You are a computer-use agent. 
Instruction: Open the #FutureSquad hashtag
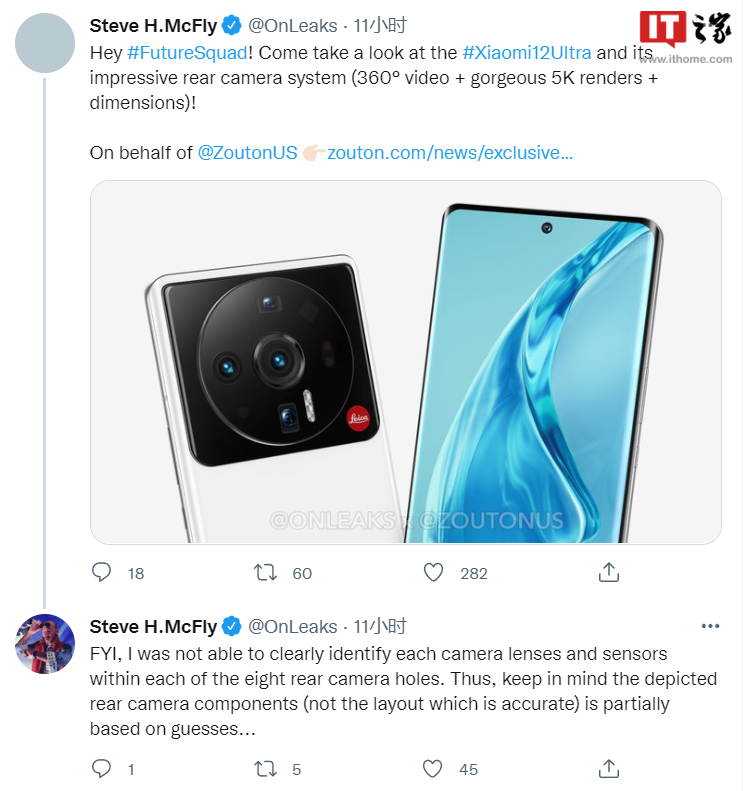click(x=188, y=52)
